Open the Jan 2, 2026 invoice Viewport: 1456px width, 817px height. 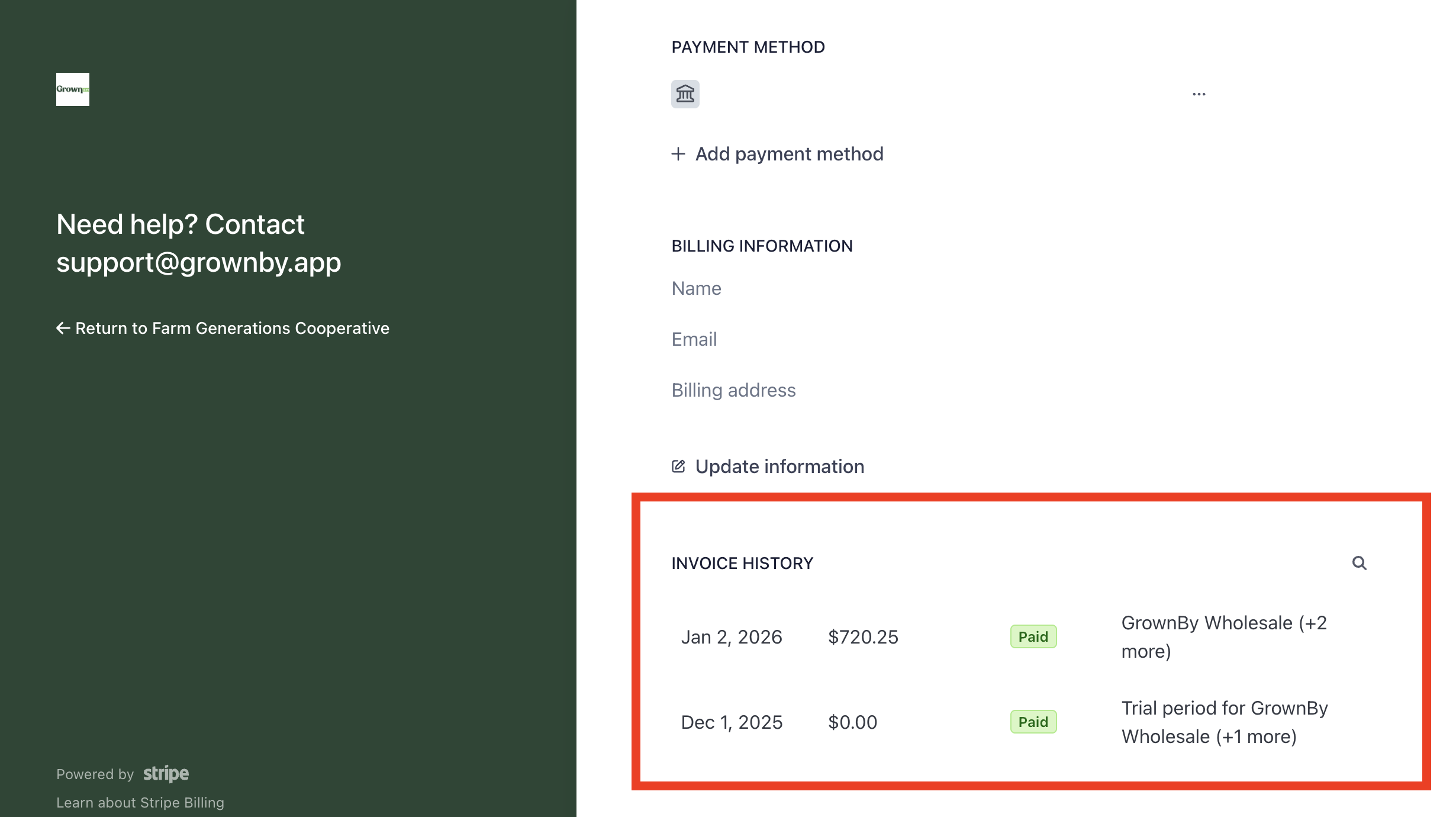pyautogui.click(x=732, y=637)
